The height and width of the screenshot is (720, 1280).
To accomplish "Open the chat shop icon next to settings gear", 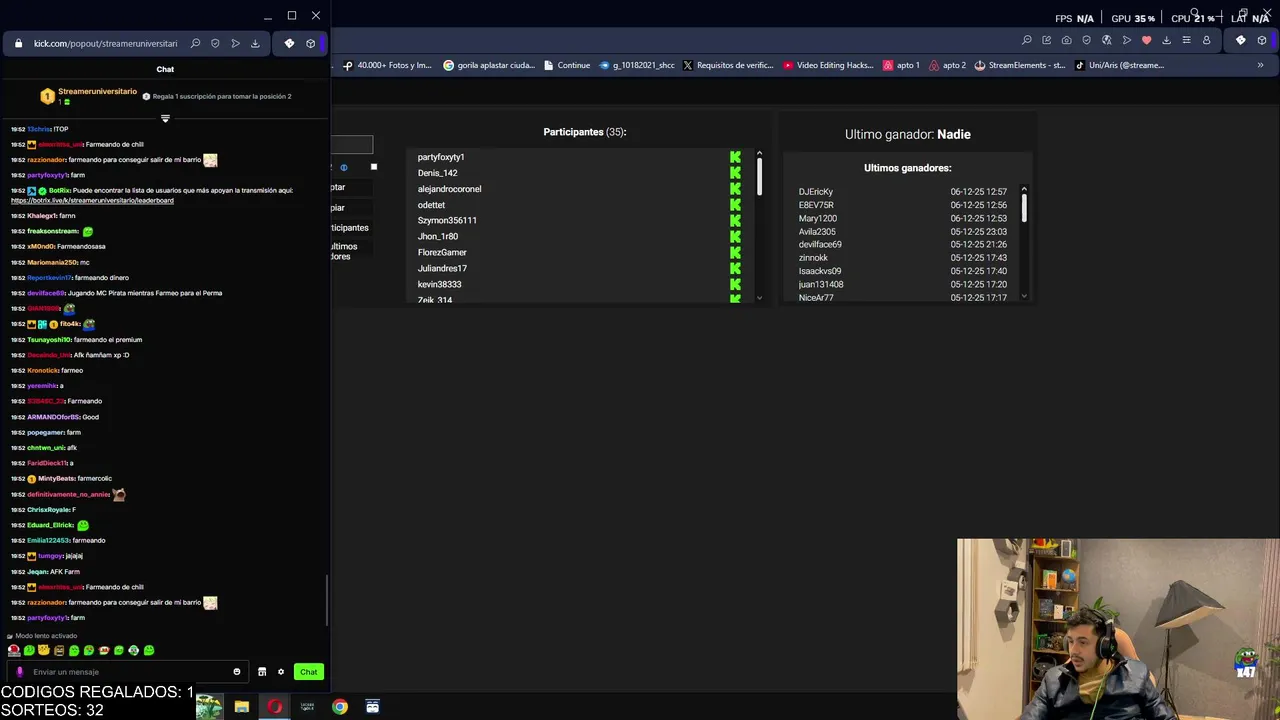I will point(262,672).
